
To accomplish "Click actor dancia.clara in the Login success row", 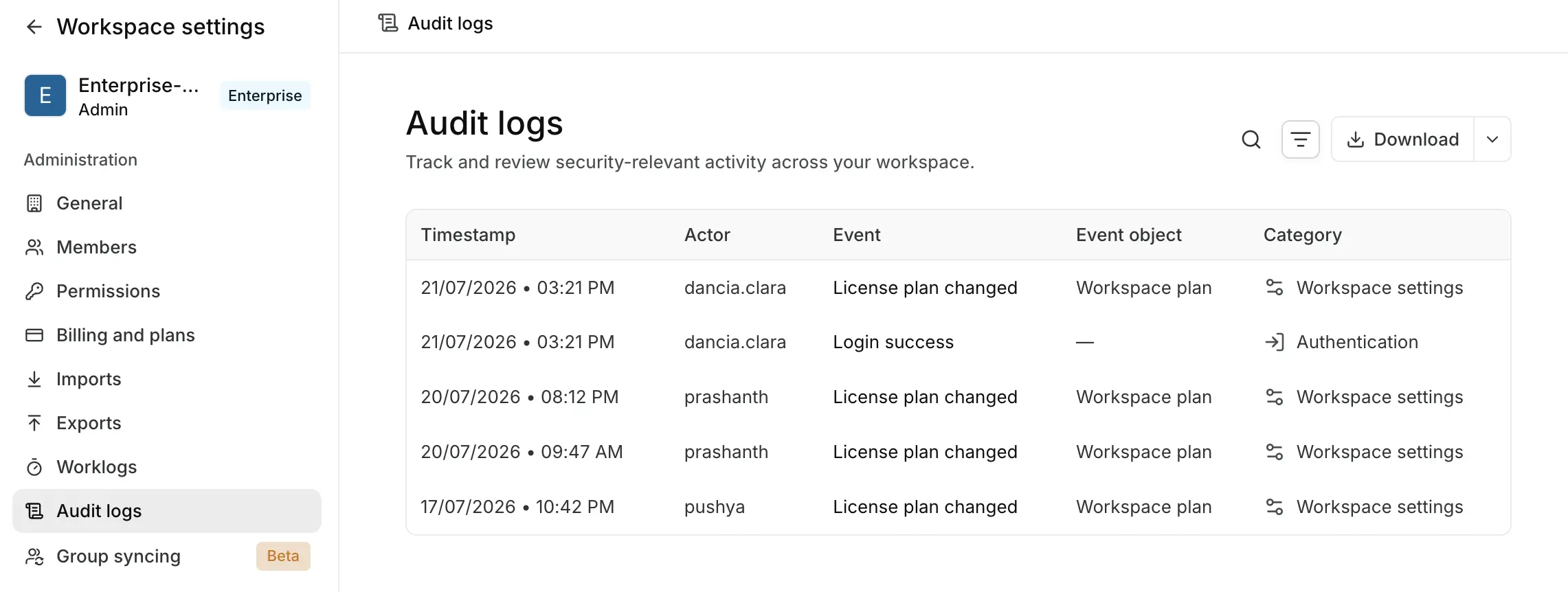I will (735, 342).
